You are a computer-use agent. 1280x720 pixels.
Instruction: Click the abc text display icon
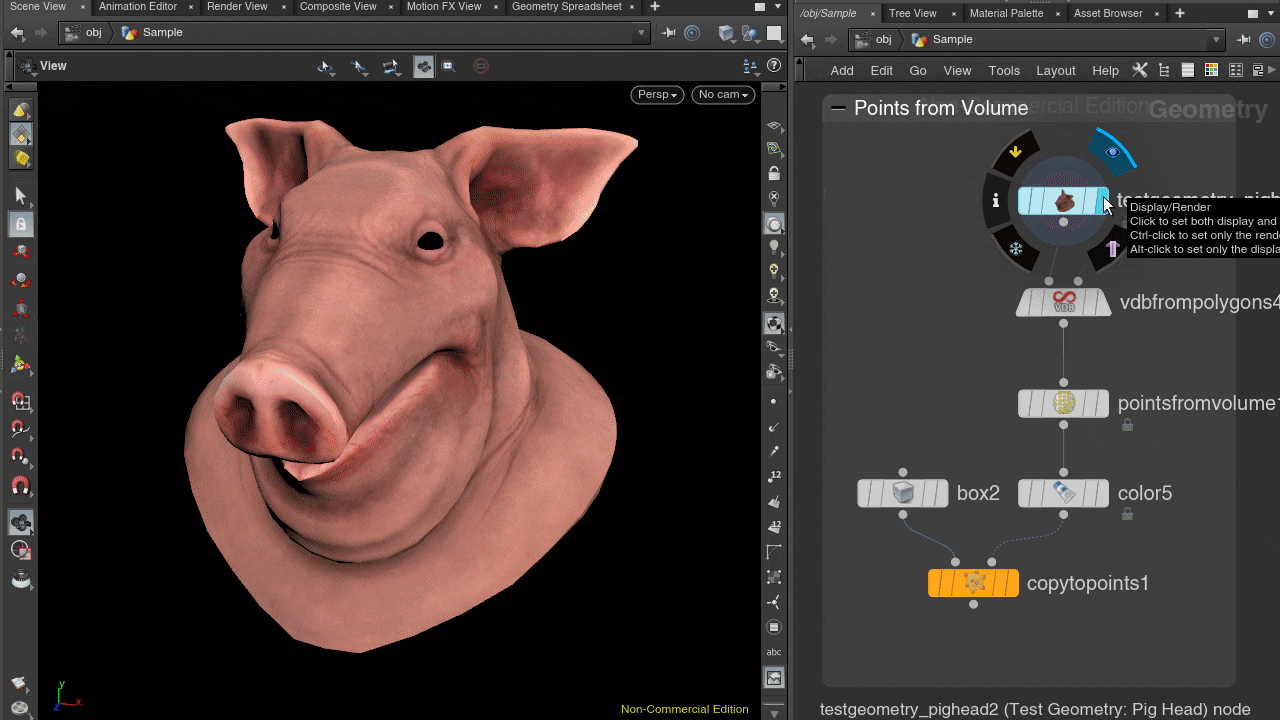coord(774,652)
